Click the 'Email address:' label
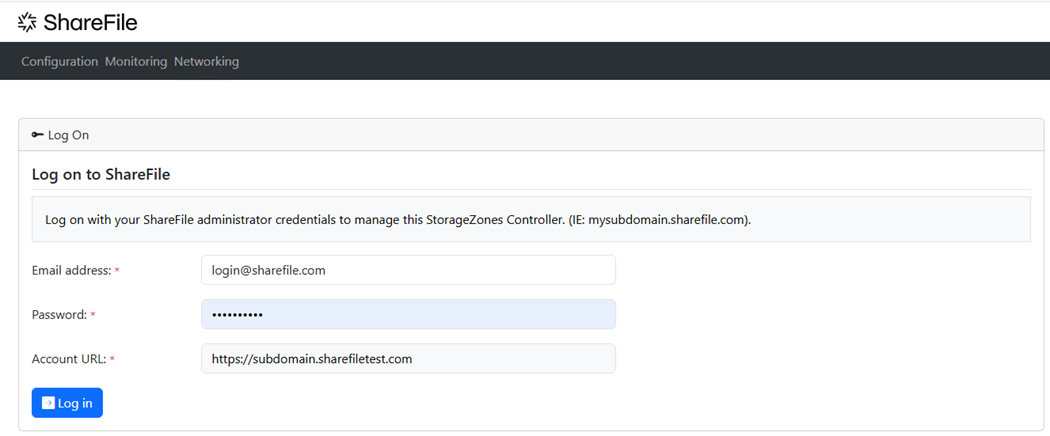This screenshot has height=436, width=1050. (72, 271)
